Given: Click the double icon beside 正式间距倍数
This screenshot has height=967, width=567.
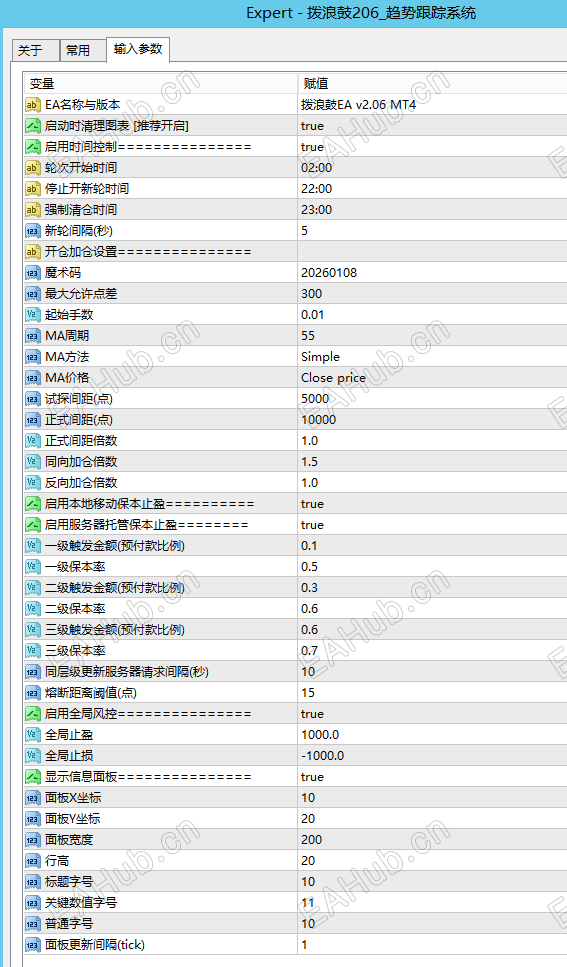Looking at the screenshot, I should coord(33,441).
